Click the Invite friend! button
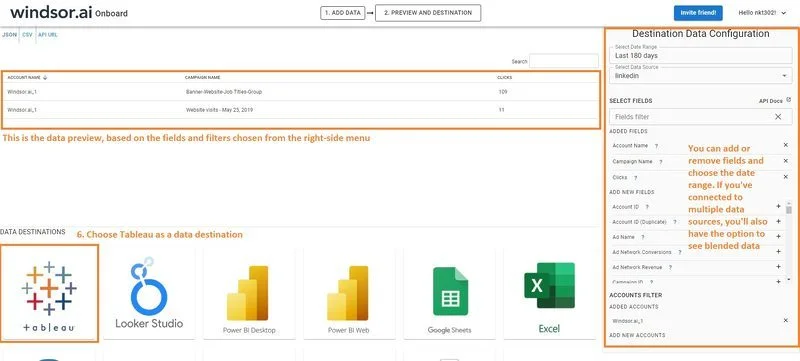The width and height of the screenshot is (800, 361). (x=698, y=13)
